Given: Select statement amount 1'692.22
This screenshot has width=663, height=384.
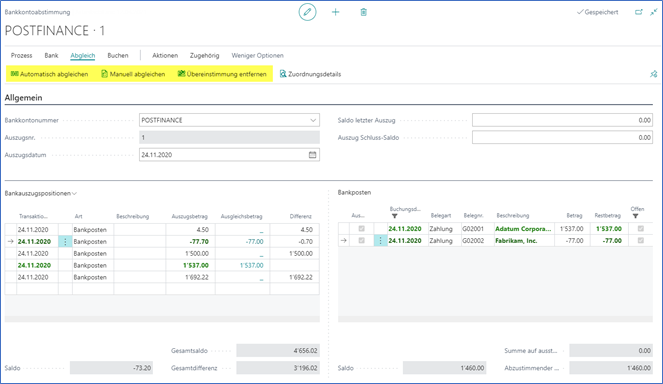Looking at the screenshot, I should tap(197, 277).
